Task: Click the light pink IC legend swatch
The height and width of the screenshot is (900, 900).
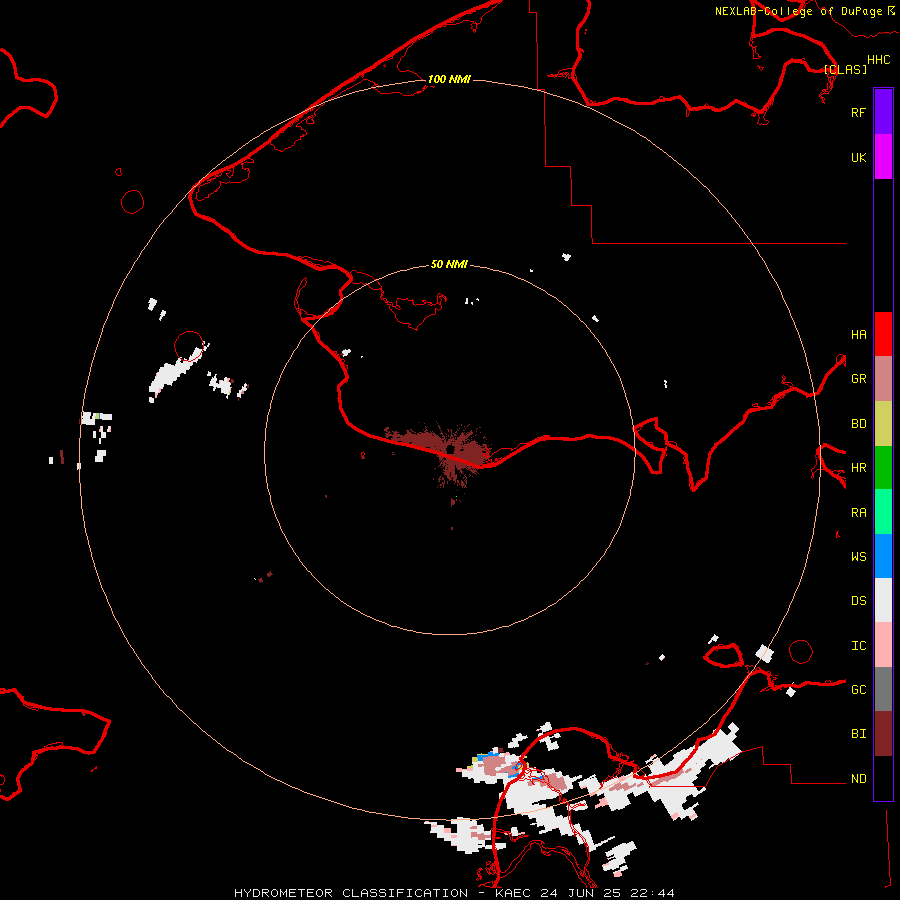Action: click(x=883, y=645)
